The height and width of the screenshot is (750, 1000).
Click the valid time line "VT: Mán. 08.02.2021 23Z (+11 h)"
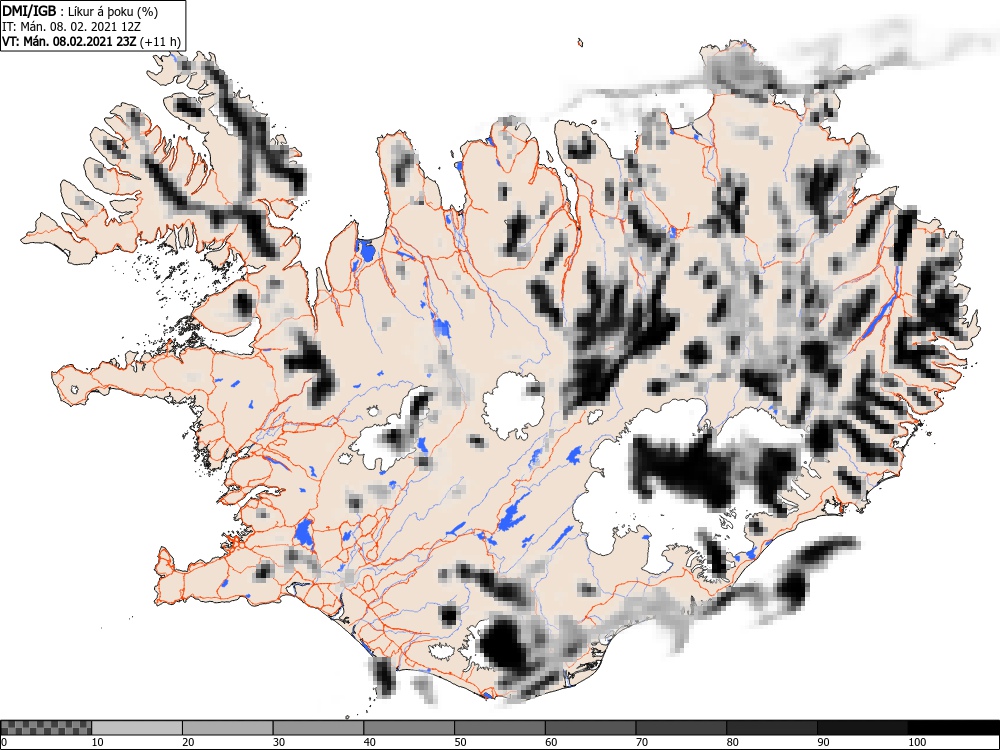(92, 42)
